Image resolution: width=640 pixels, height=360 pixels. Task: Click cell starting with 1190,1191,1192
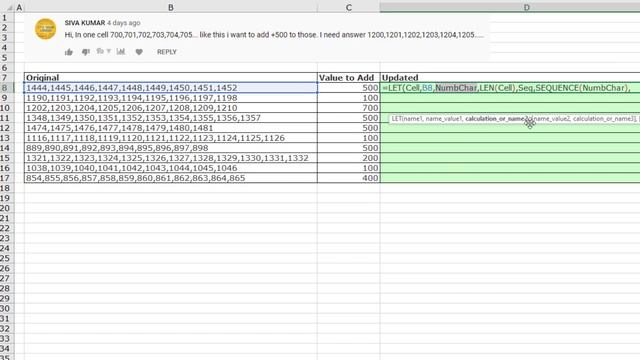[x=171, y=98]
